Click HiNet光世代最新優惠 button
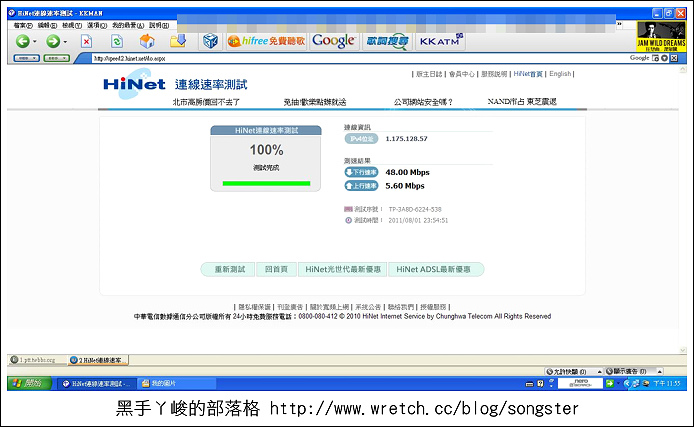694x427 pixels. pyautogui.click(x=343, y=269)
